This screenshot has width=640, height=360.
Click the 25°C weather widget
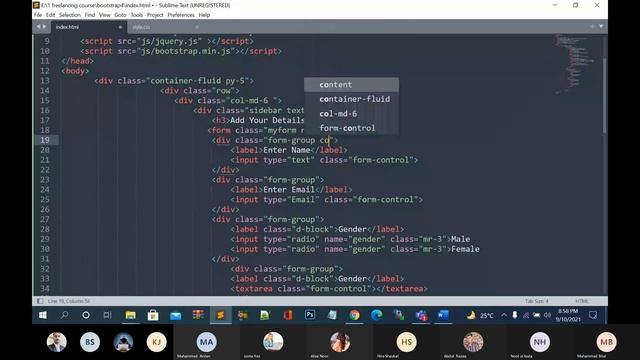tap(480, 316)
